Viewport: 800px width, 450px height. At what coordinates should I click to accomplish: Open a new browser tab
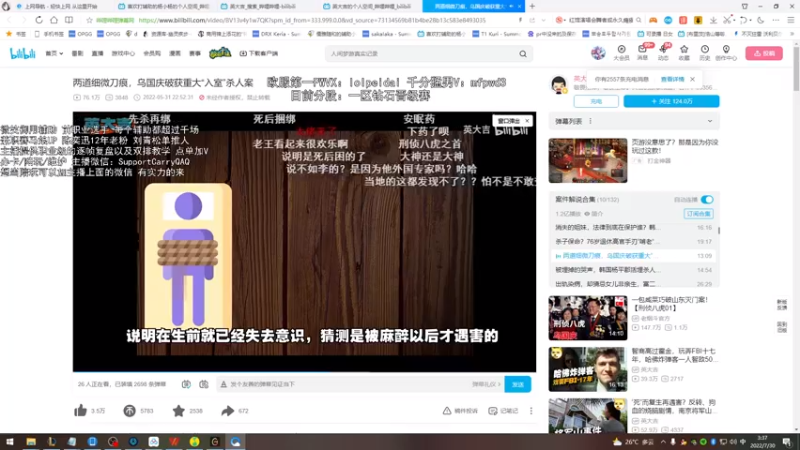coord(532,6)
